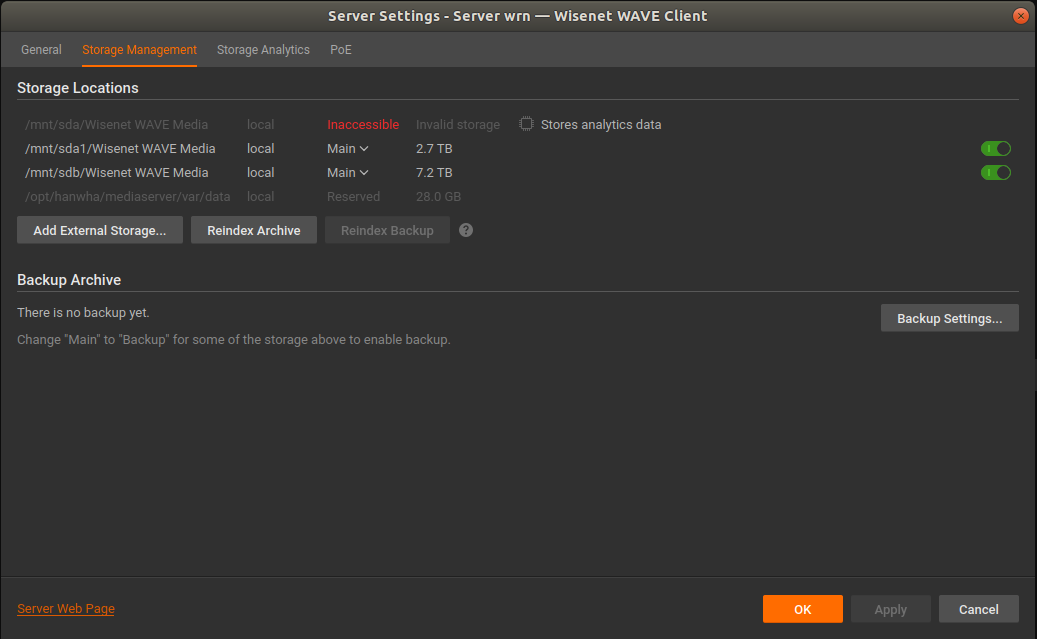Screen dimensions: 1037x639
Task: Click the Reserved status text
Action: click(354, 196)
